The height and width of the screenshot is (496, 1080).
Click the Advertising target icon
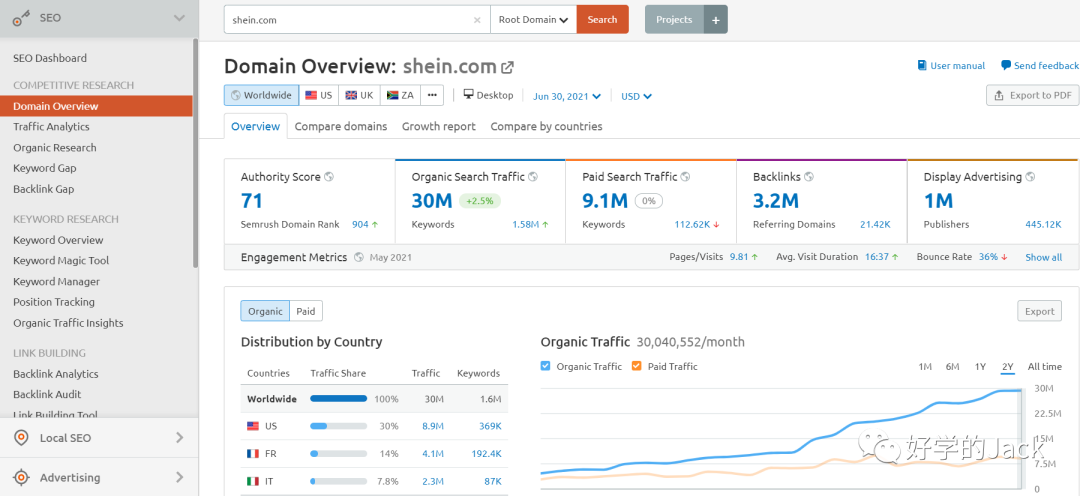21,477
